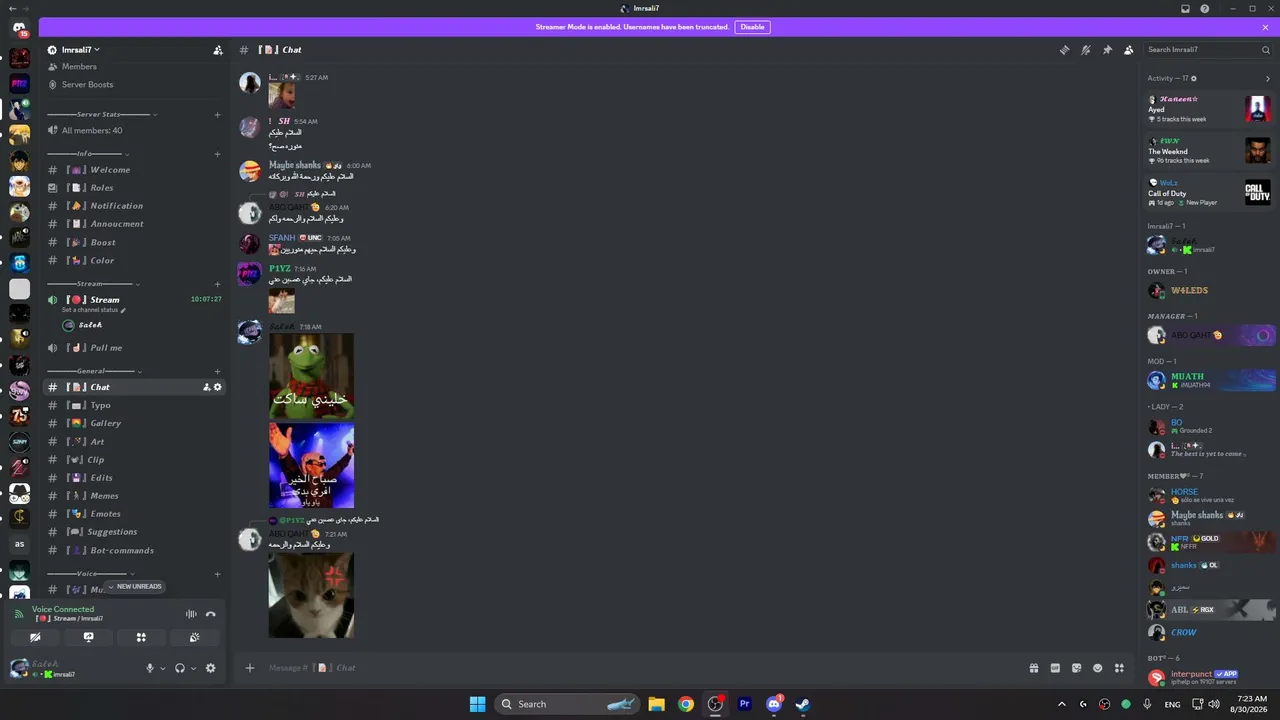Toggle camera in the voice panel
Image resolution: width=1280 pixels, height=720 pixels.
(35, 637)
